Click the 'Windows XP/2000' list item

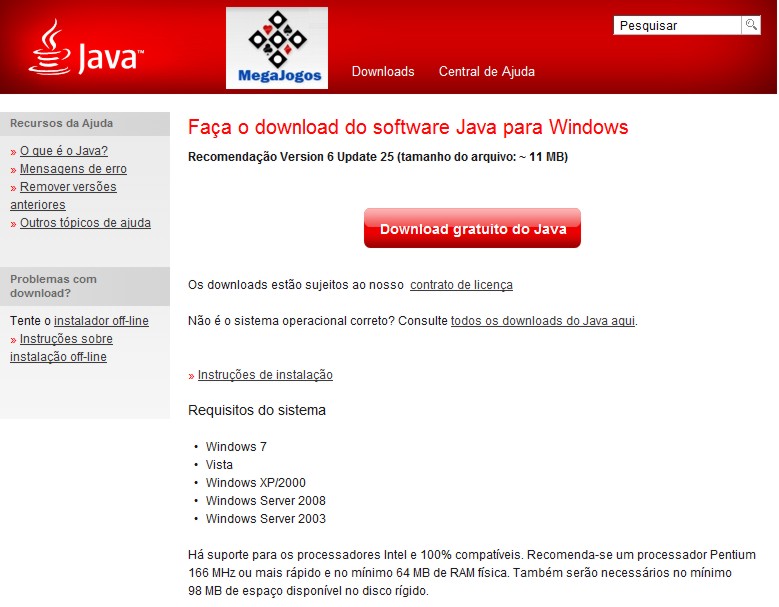tap(256, 482)
